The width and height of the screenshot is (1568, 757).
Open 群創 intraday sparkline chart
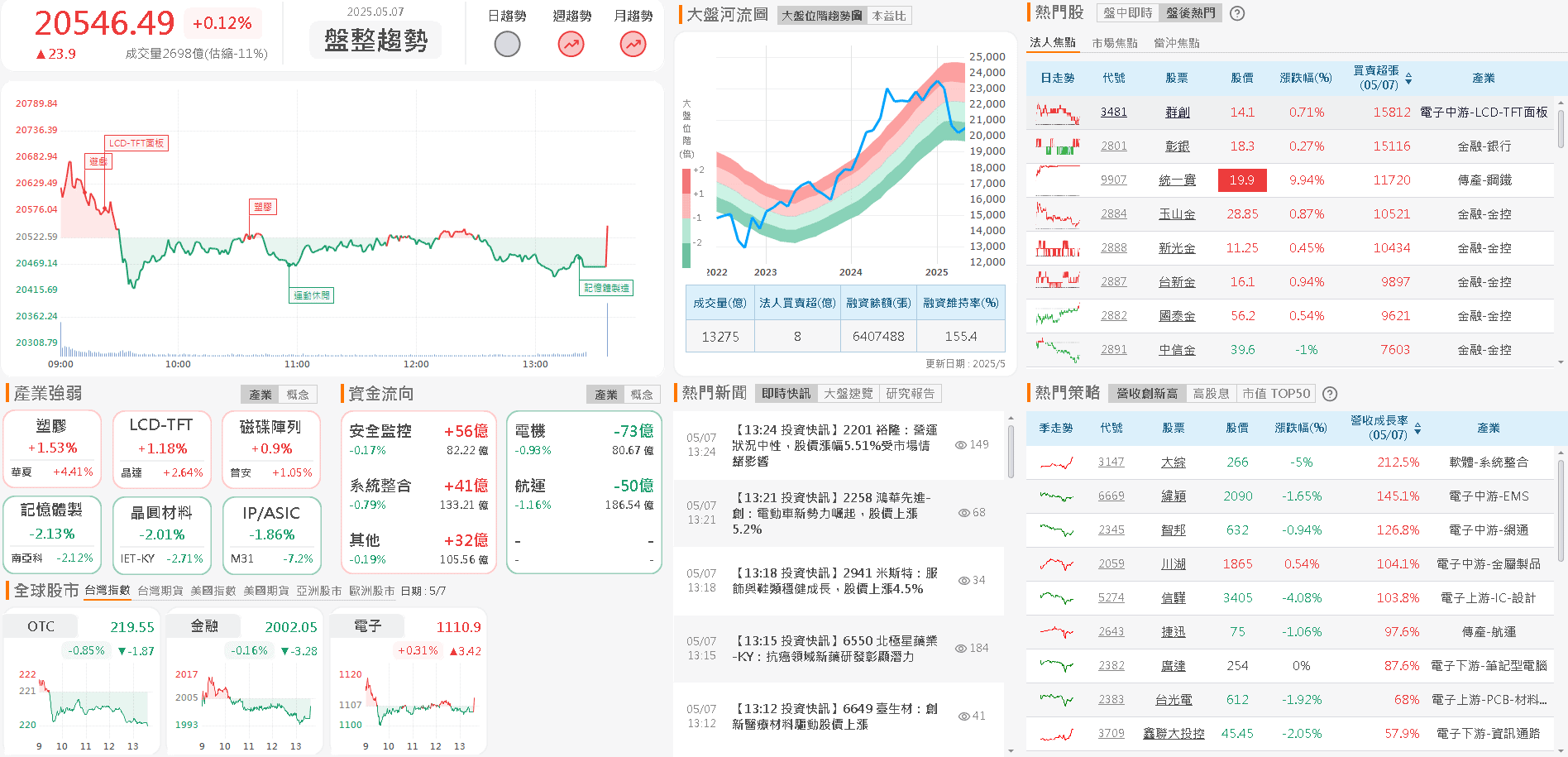[x=1058, y=113]
